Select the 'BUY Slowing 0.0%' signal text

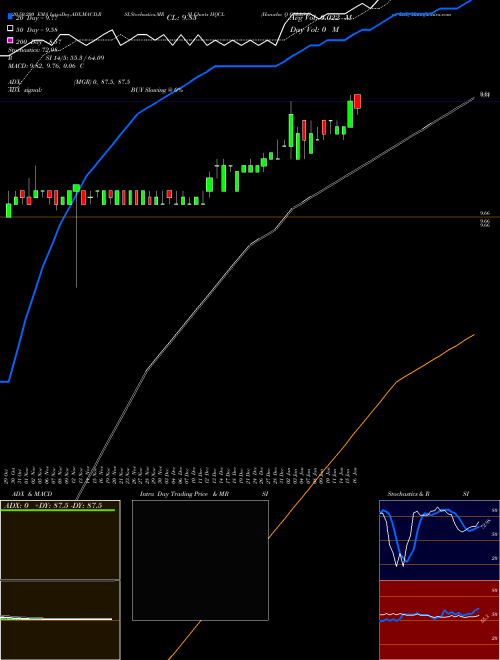point(157,90)
